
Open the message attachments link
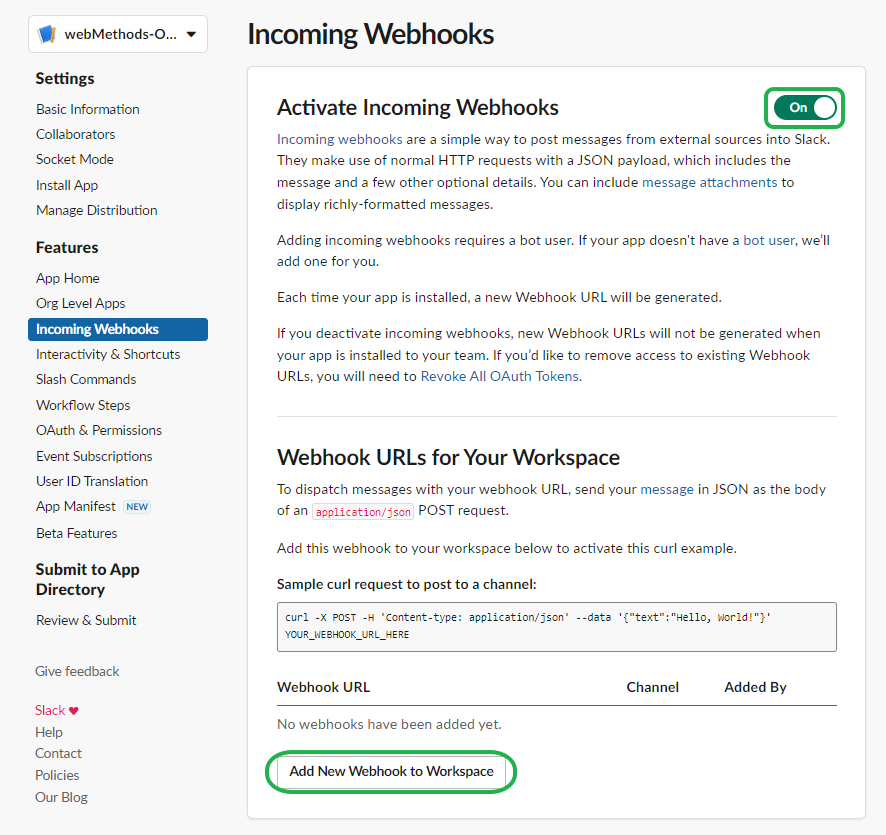coord(709,182)
